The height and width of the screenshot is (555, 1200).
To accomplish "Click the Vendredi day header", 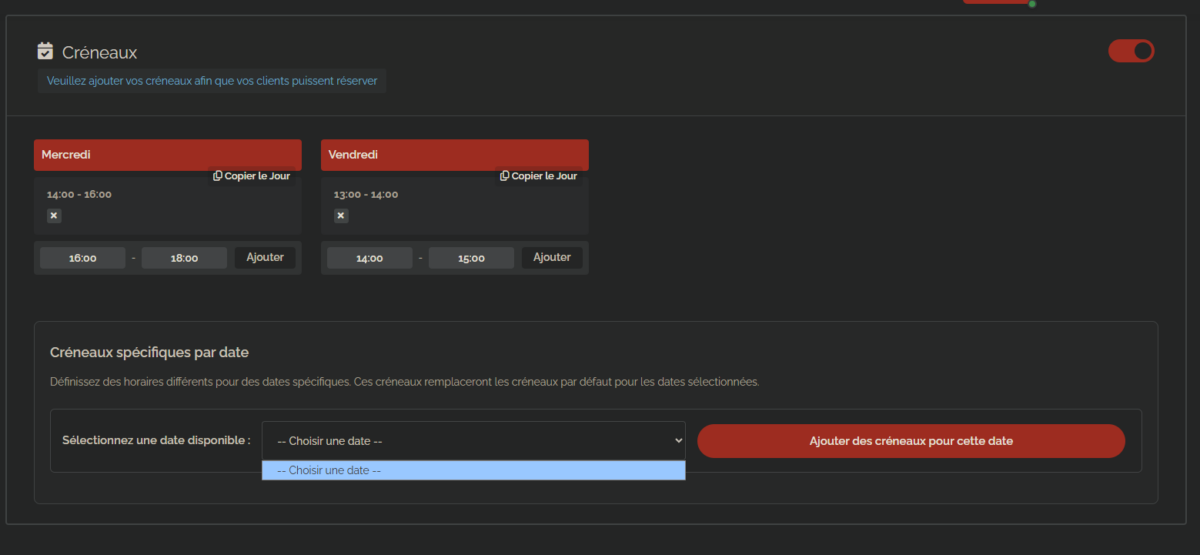I will tap(454, 155).
